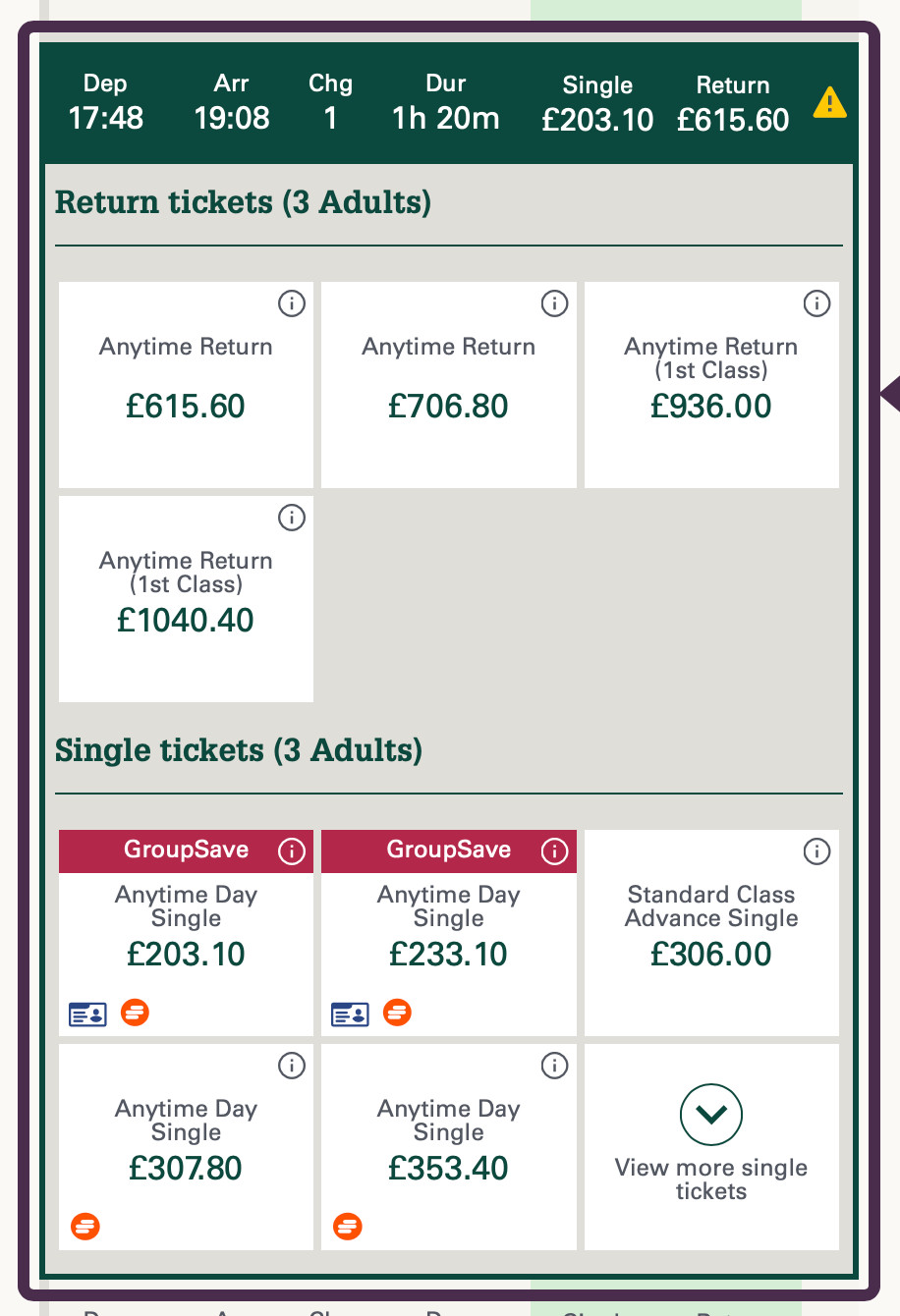The height and width of the screenshot is (1316, 900).
Task: Open info for £706.80 Anytime Return
Action: tap(554, 304)
